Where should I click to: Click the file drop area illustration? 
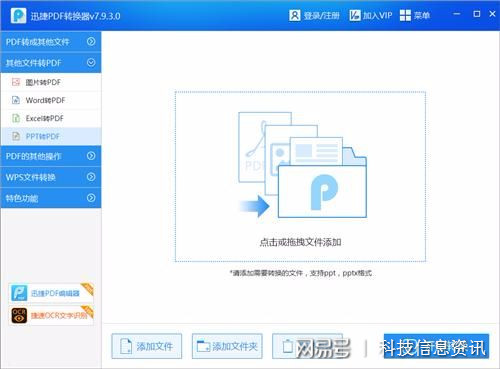pyautogui.click(x=302, y=165)
